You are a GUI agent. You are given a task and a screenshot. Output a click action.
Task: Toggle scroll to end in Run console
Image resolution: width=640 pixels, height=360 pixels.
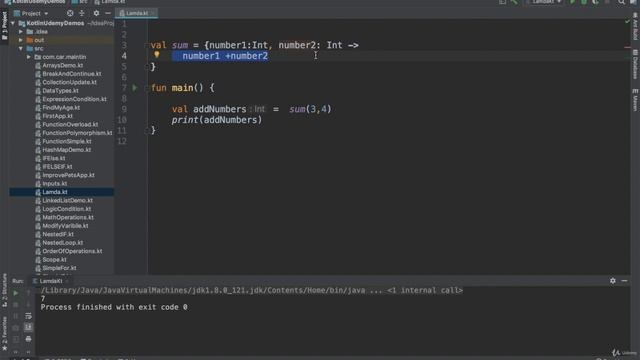point(28,327)
